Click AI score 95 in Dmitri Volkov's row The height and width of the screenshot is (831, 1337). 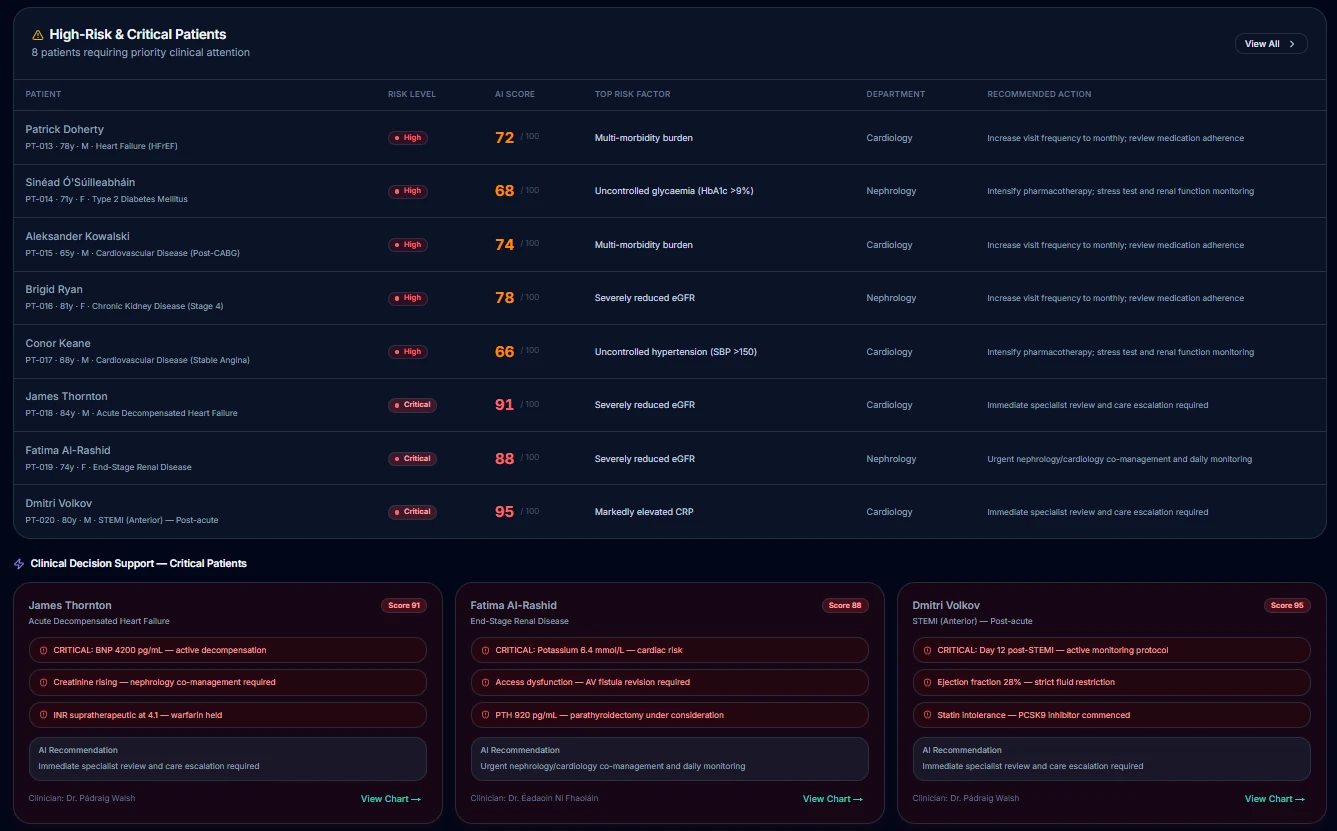click(504, 512)
